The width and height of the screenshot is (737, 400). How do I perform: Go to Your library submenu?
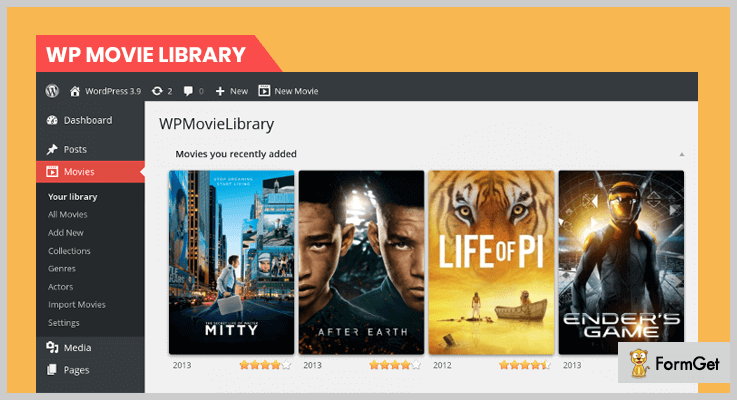tap(72, 197)
